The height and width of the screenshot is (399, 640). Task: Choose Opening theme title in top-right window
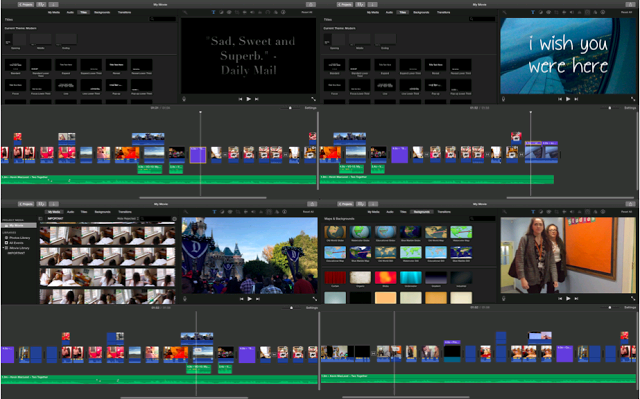tap(334, 41)
